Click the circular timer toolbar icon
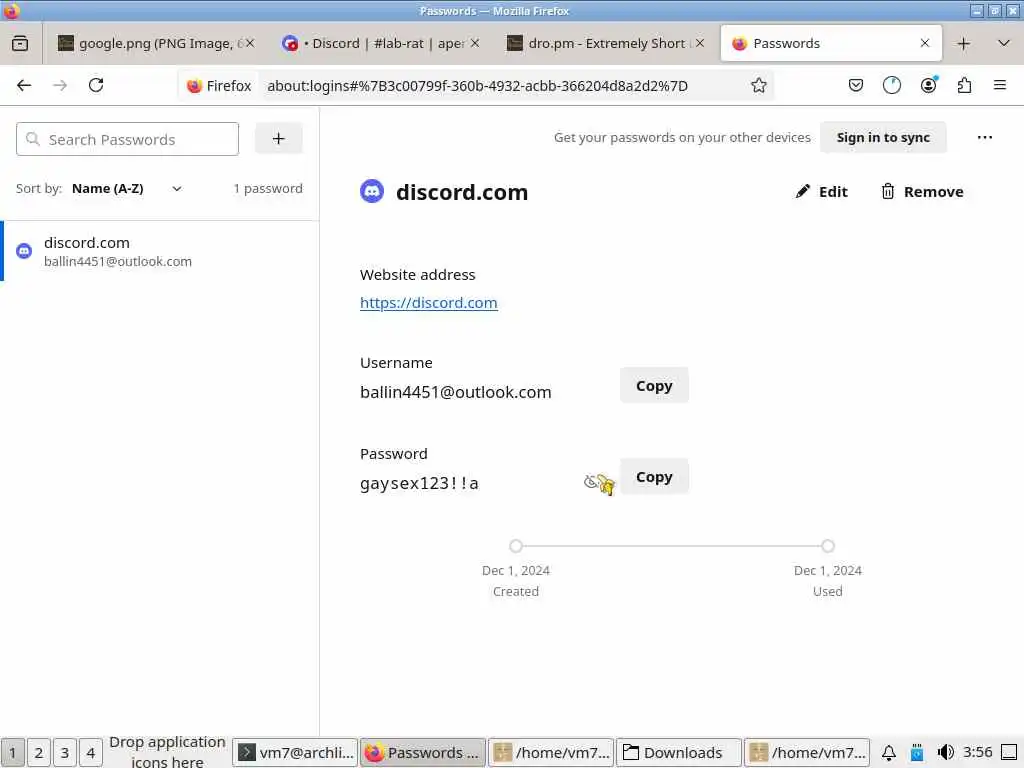The image size is (1024, 768). [891, 86]
